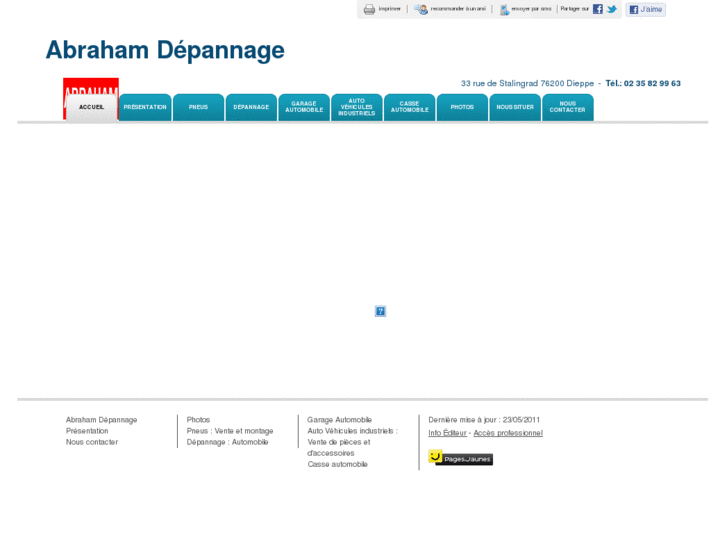Open the Pneus tab
The width and height of the screenshot is (727, 545).
click(198, 107)
